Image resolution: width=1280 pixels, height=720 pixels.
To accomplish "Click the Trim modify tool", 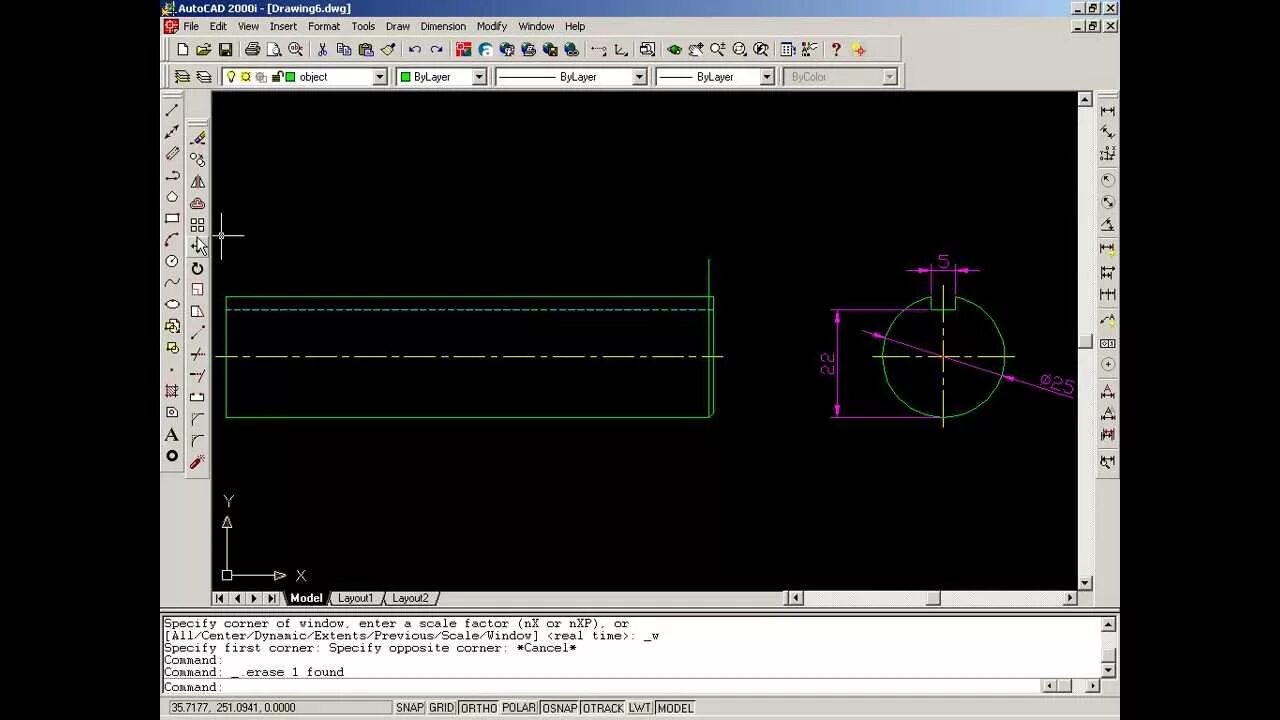I will pos(198,354).
